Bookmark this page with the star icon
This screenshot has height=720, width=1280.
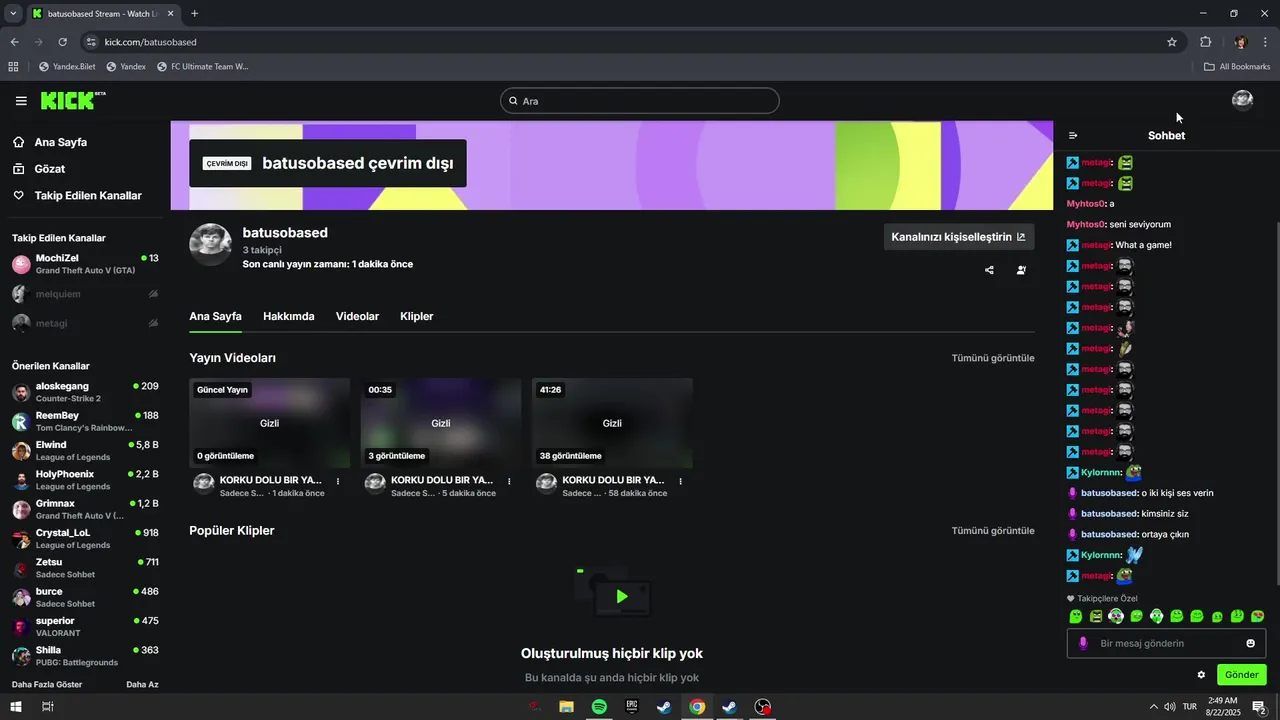(x=1172, y=42)
